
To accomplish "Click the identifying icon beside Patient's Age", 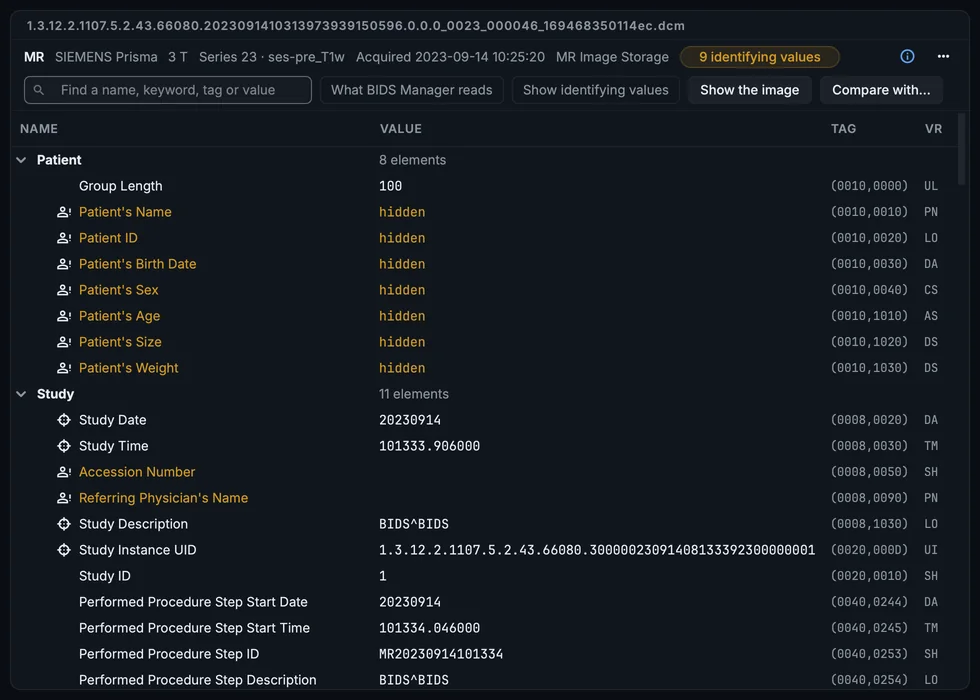I will pos(64,316).
